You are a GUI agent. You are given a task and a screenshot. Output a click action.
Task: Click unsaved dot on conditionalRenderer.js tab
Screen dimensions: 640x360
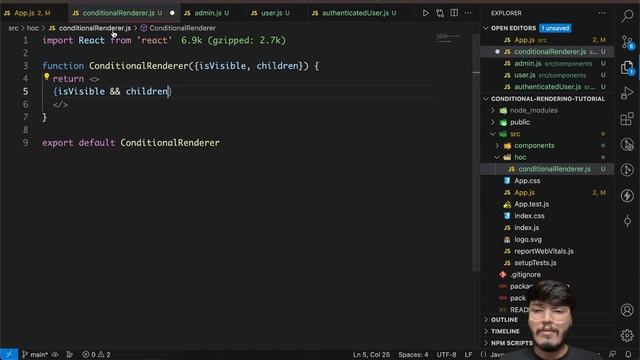pyautogui.click(x=172, y=13)
